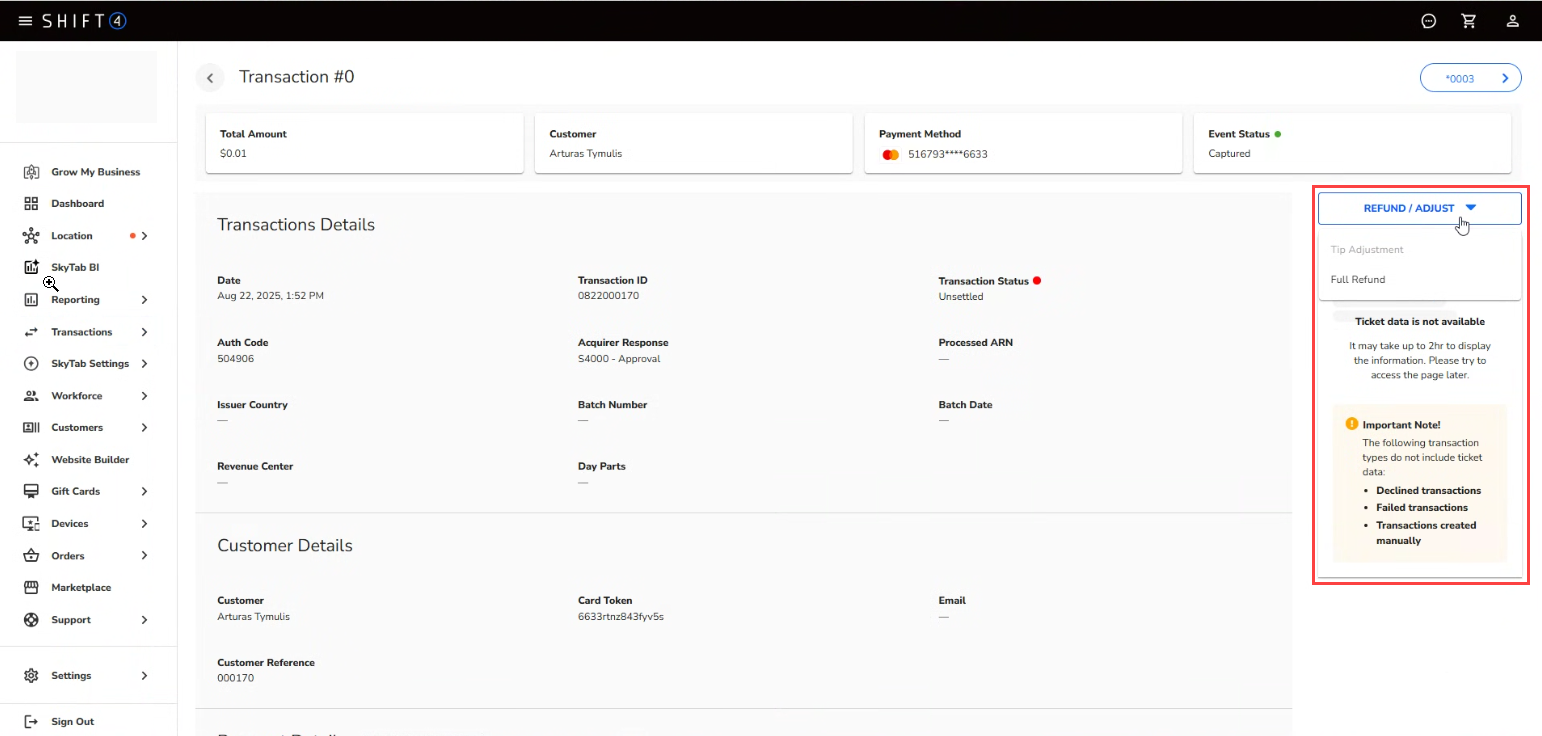This screenshot has width=1542, height=736.
Task: Open the shopping cart icon
Action: pos(1469,21)
